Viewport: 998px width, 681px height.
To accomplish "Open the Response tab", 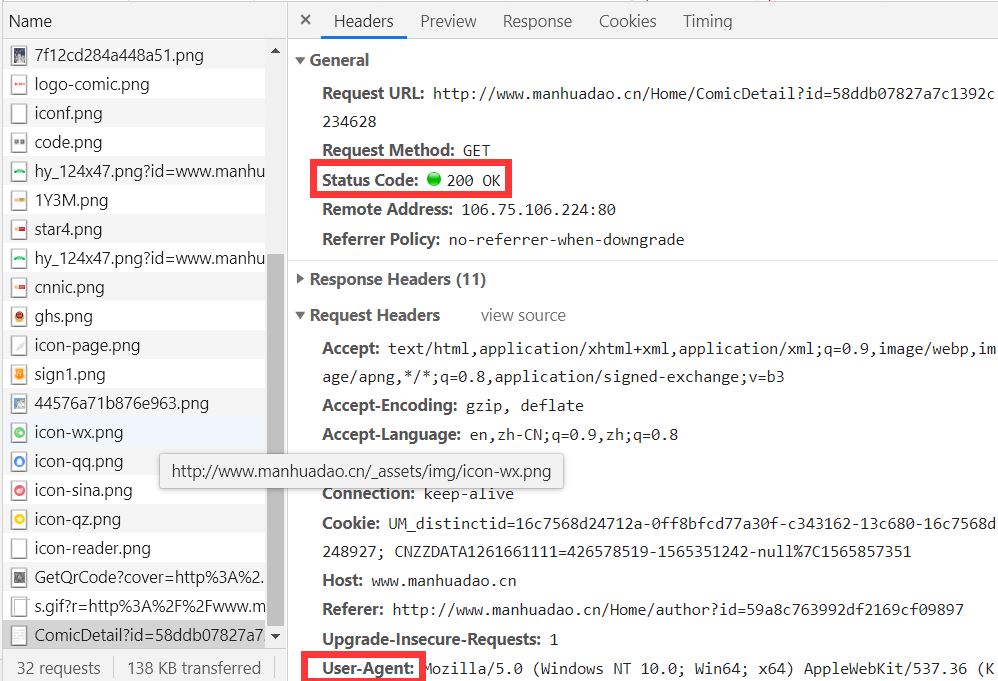I will [537, 21].
